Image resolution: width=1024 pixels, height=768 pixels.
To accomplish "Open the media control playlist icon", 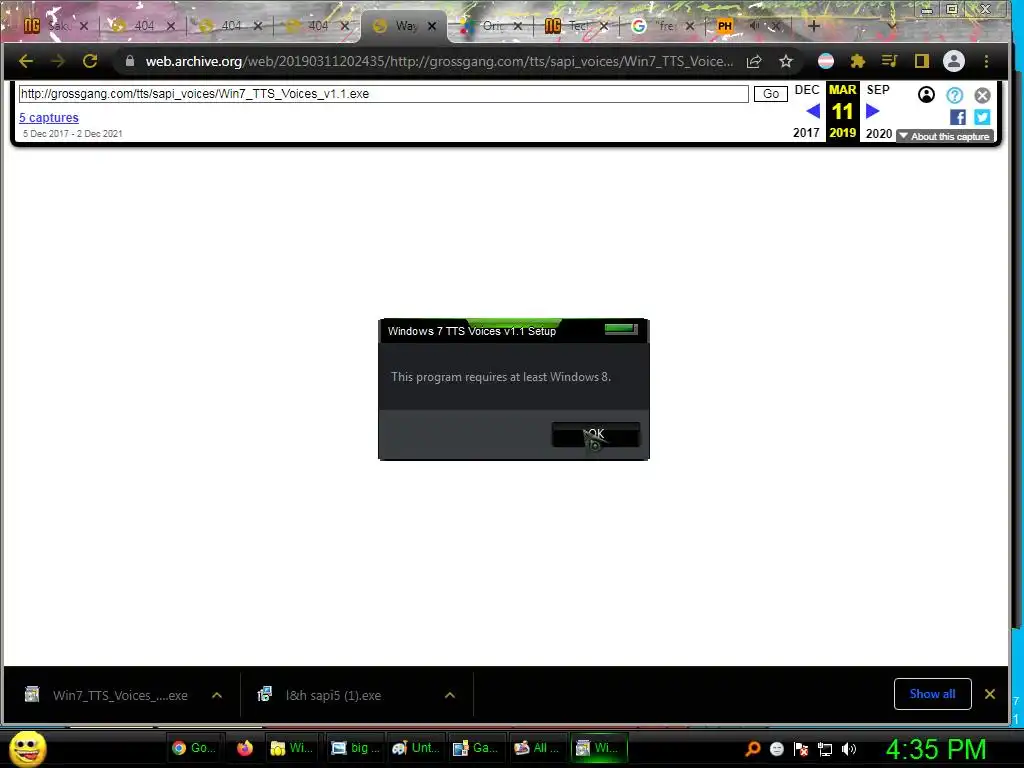I will pyautogui.click(x=889, y=61).
